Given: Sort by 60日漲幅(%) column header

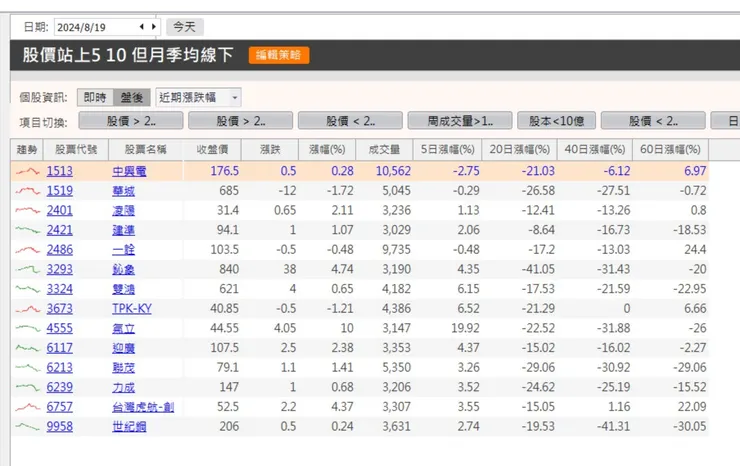Looking at the screenshot, I should 670,150.
